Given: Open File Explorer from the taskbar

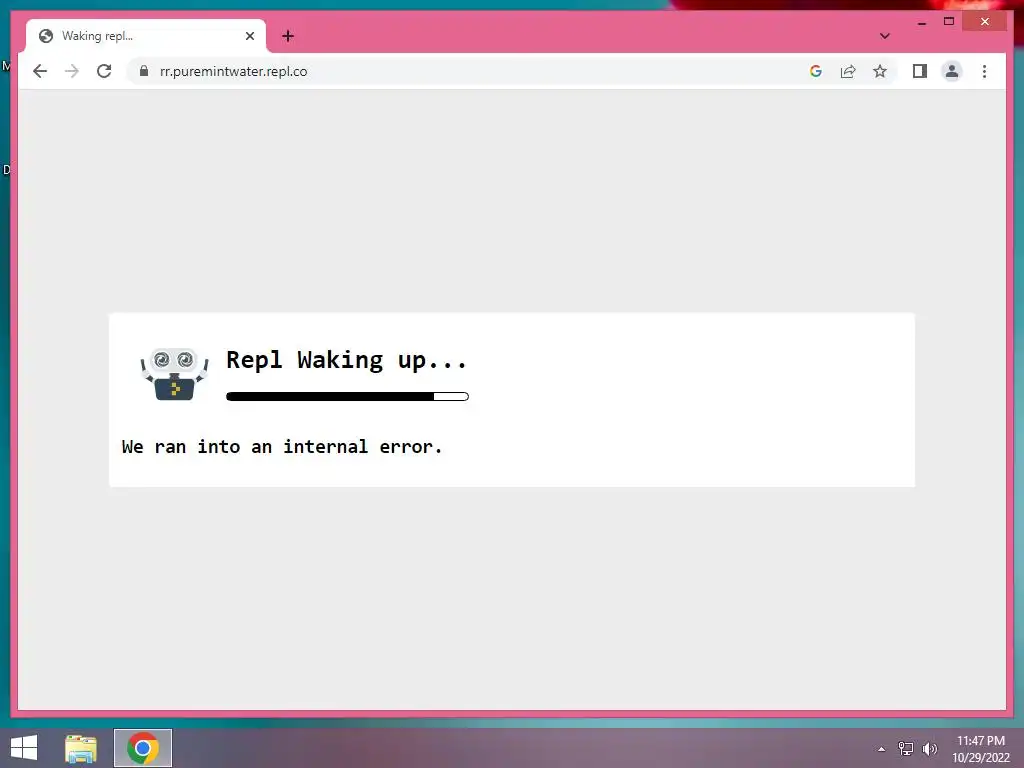Looking at the screenshot, I should pyautogui.click(x=81, y=748).
